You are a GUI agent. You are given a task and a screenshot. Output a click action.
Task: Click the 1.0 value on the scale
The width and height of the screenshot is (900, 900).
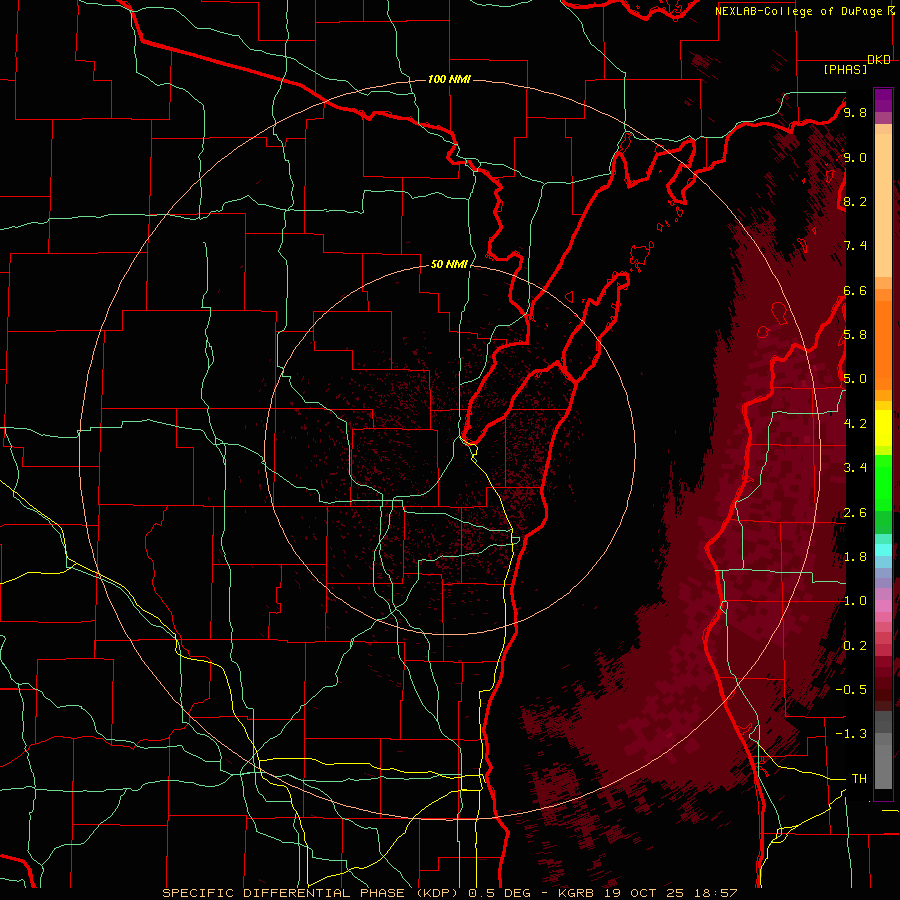(855, 601)
